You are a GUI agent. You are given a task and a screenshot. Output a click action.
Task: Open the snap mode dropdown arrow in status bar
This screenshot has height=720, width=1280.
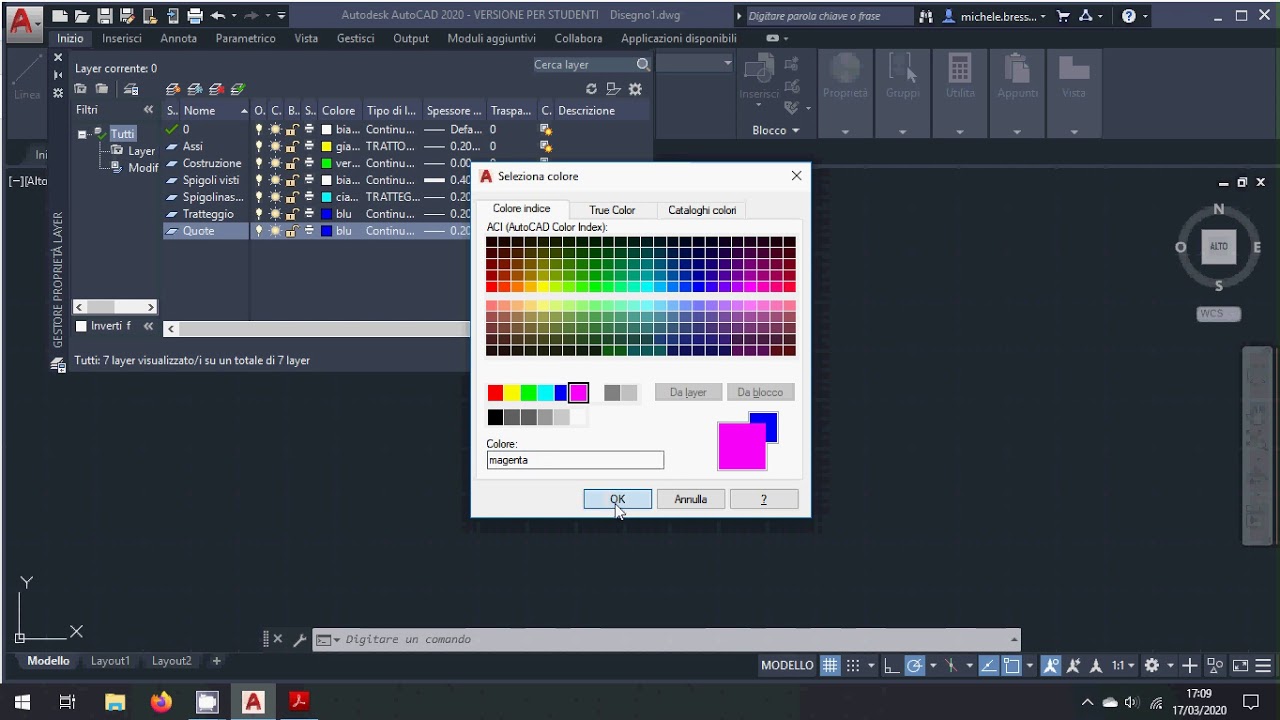(x=871, y=665)
